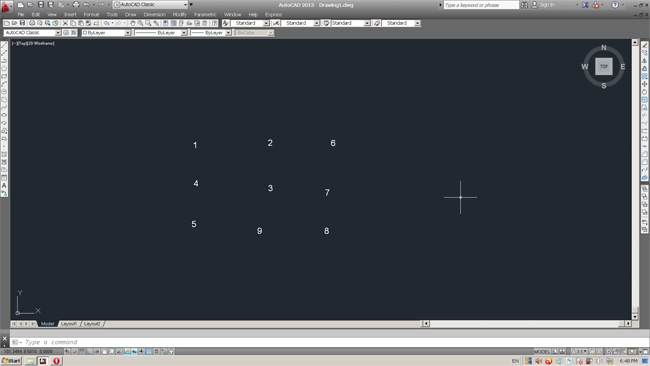Click the Help question mark in title bar
The height and width of the screenshot is (366, 650).
pyautogui.click(x=615, y=5)
